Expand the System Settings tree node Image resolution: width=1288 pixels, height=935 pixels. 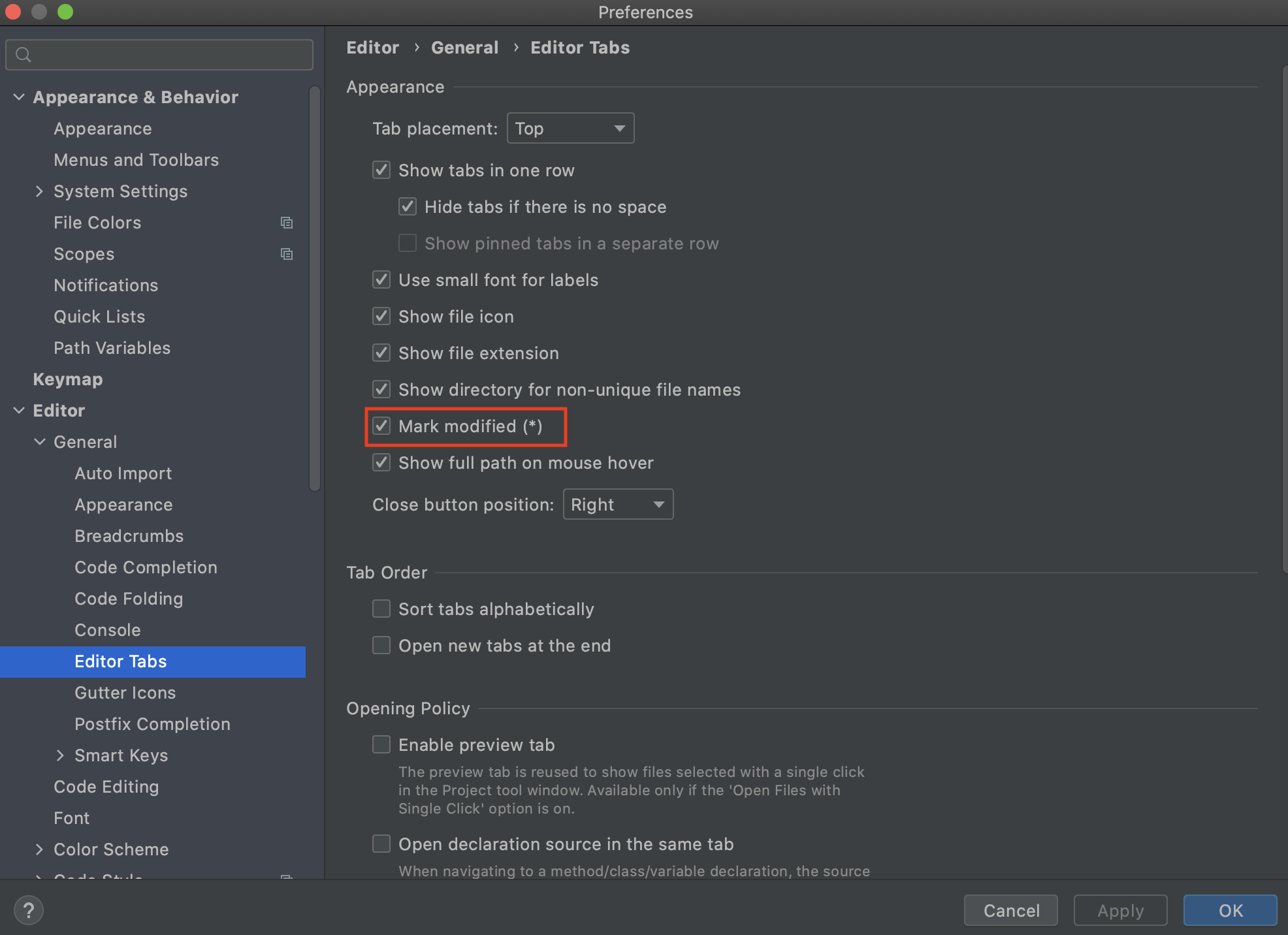[x=39, y=191]
